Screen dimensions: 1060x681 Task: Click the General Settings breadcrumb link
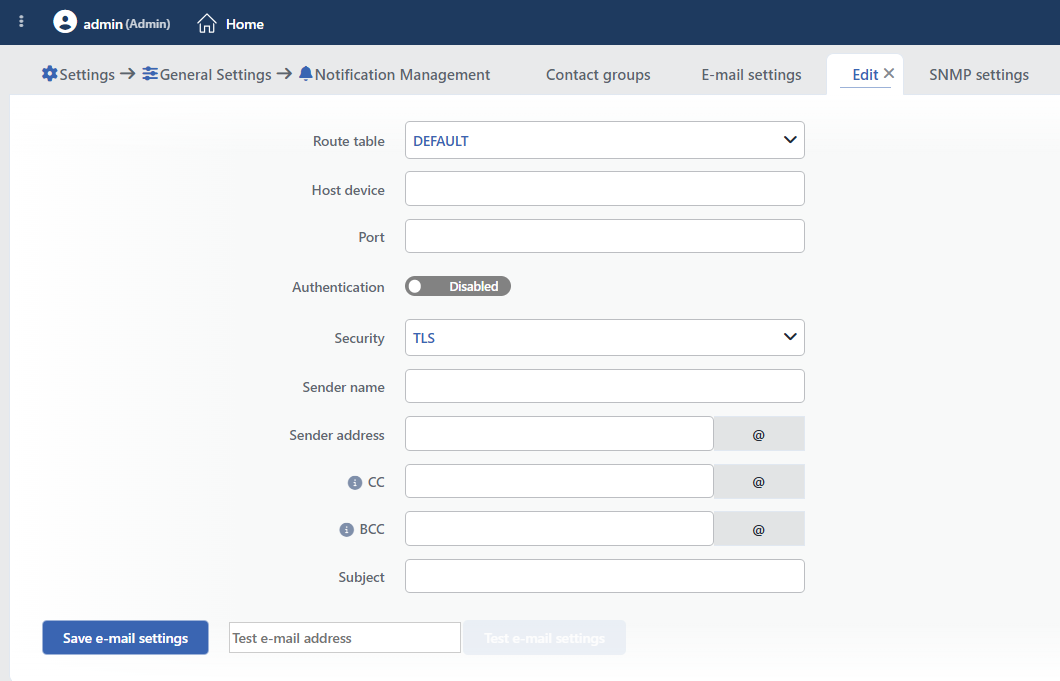coord(216,74)
